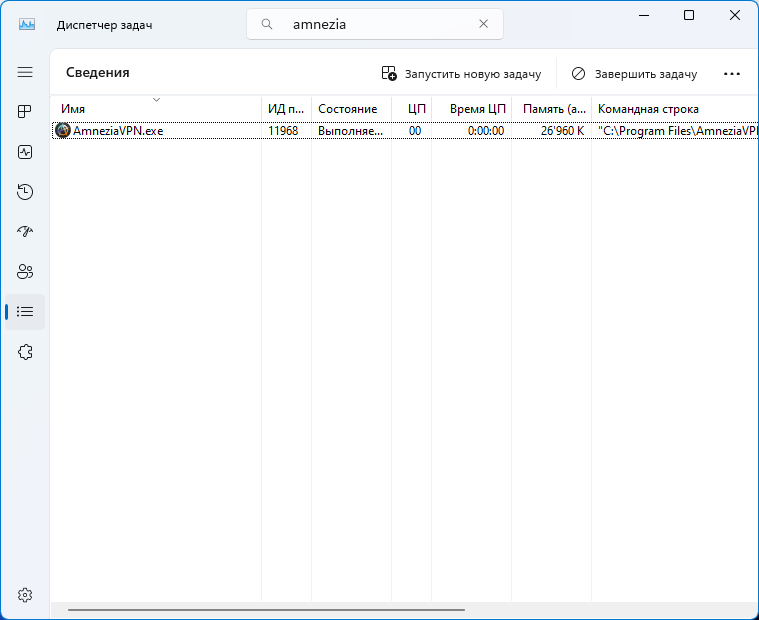Clear the amnezia search text

coord(484,25)
